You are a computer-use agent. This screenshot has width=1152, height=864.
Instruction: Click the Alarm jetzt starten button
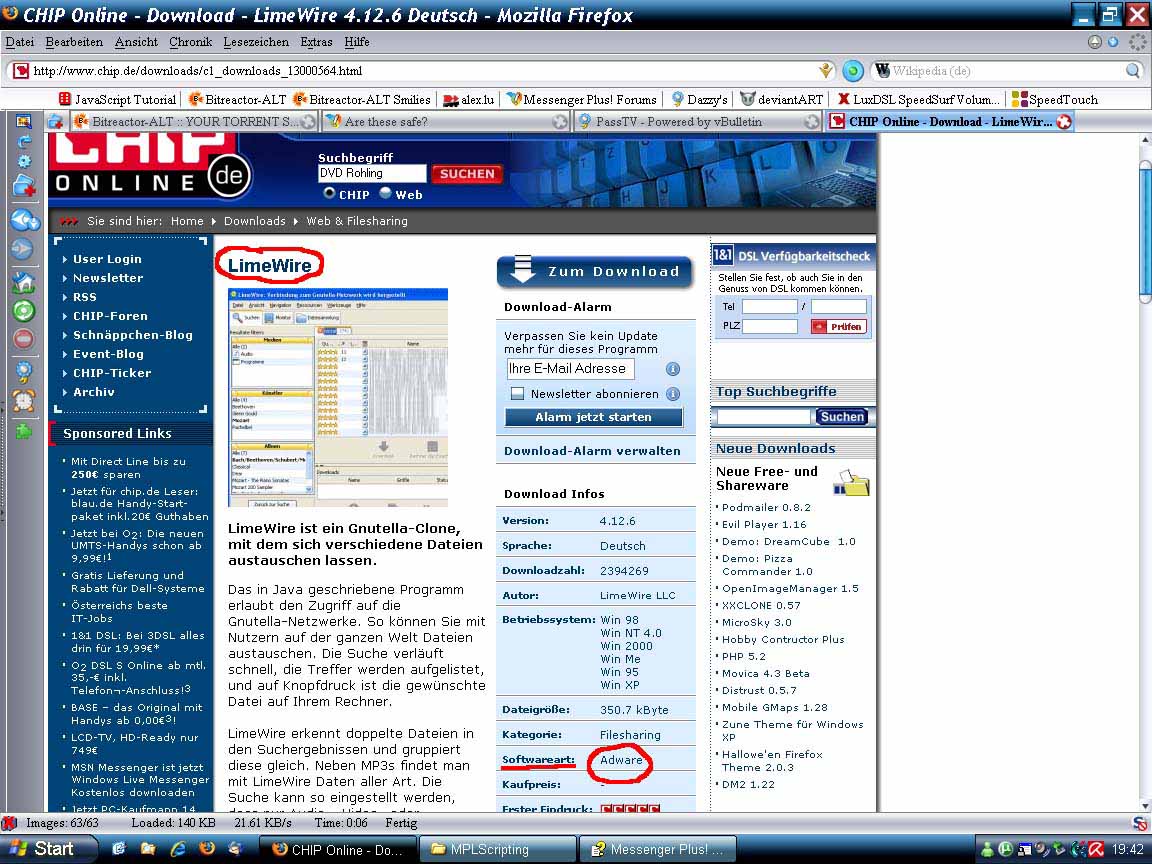pos(593,417)
